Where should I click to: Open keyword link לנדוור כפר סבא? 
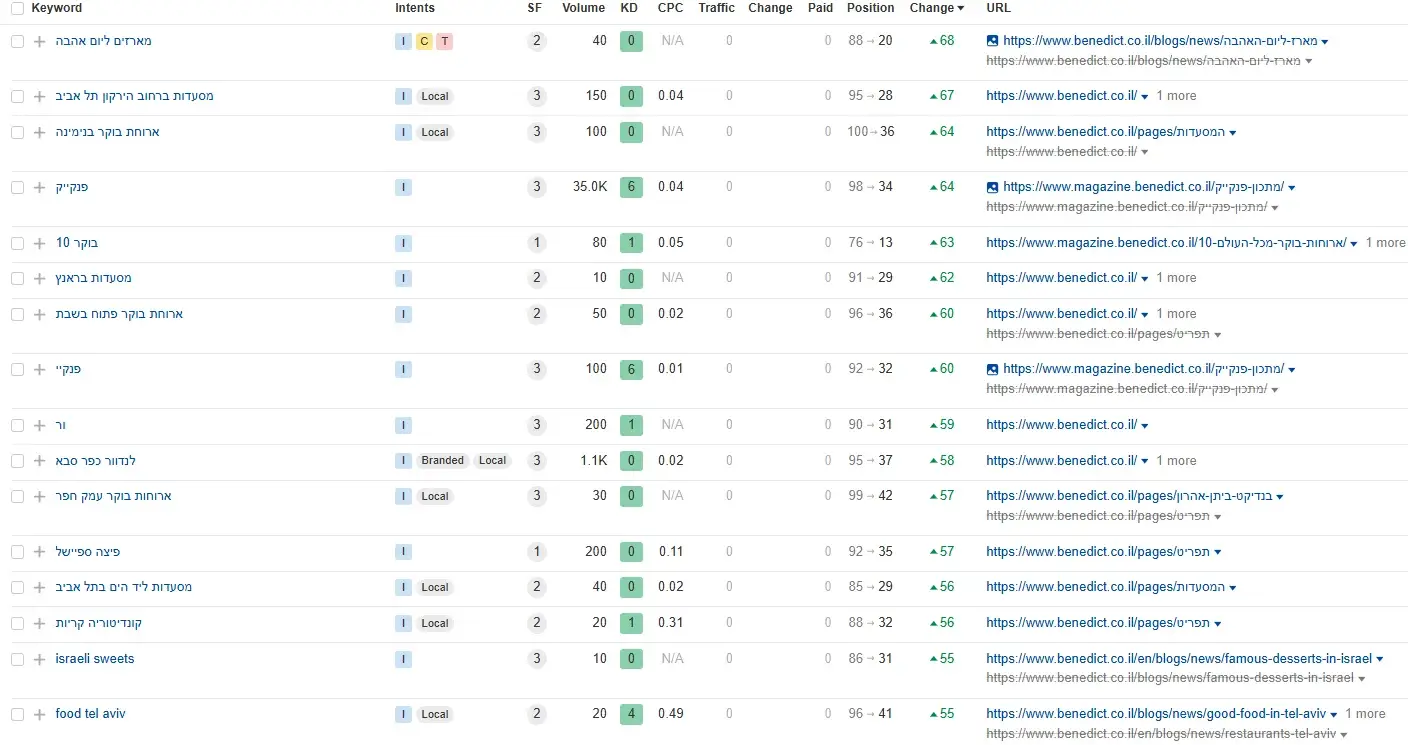(96, 461)
